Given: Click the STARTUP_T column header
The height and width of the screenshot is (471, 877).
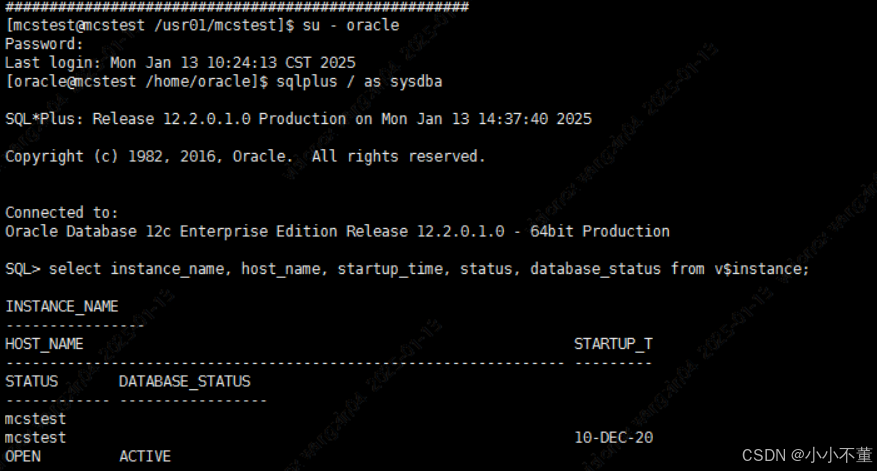Looking at the screenshot, I should click(613, 344).
